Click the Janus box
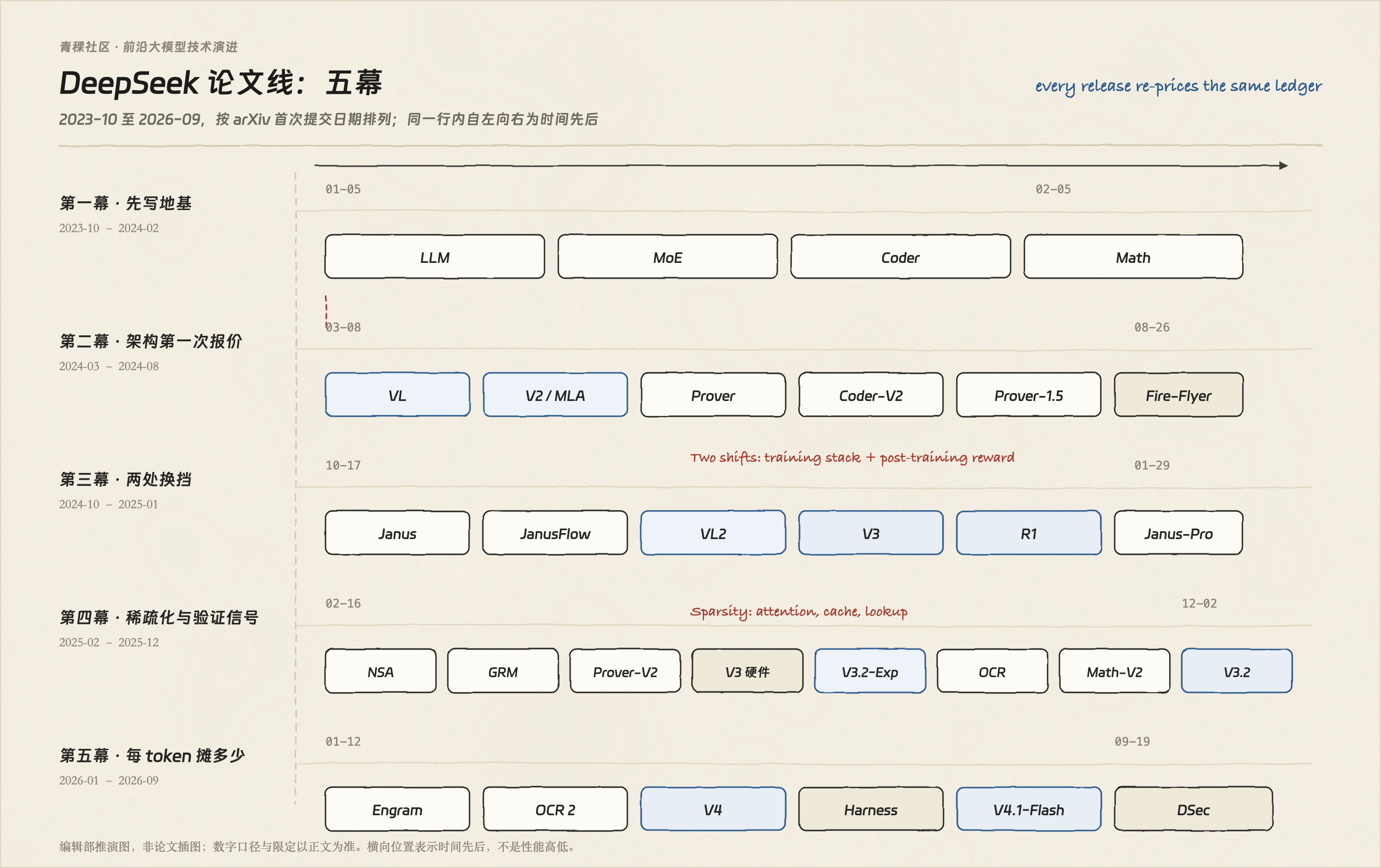Image resolution: width=1381 pixels, height=868 pixels. [x=398, y=533]
